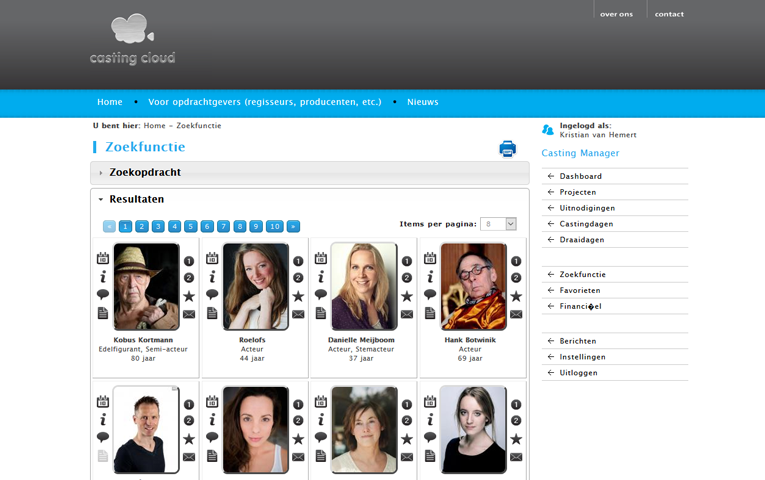765x480 pixels.
Task: Favorite Hank Botwinik with star icon
Action: 516,296
